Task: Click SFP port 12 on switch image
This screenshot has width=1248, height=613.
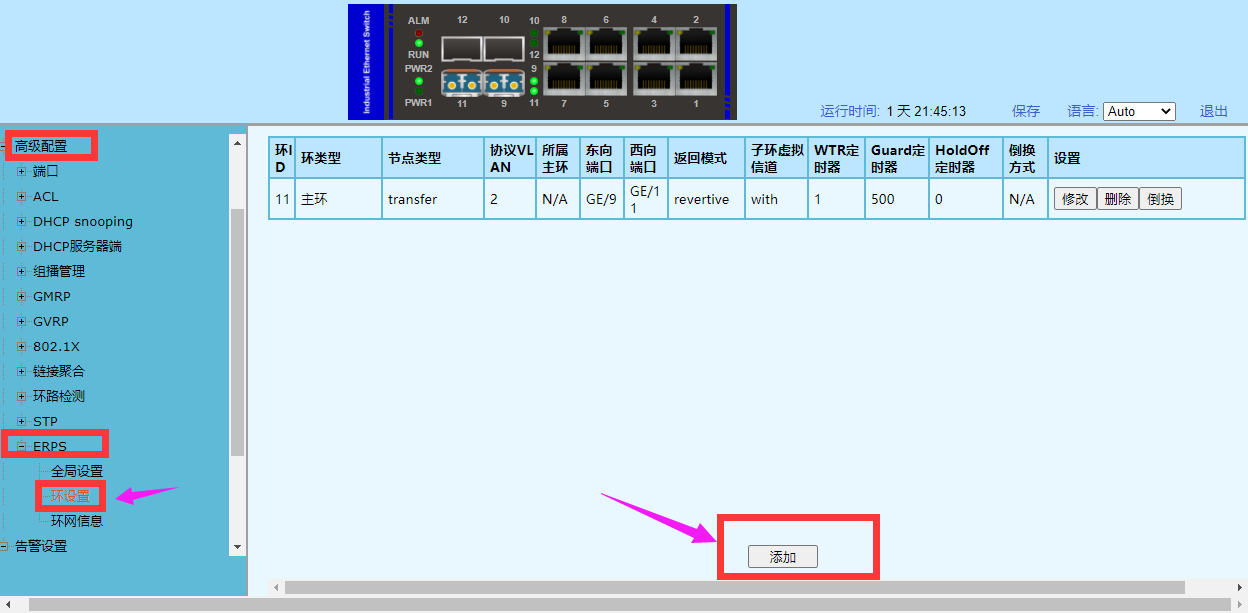Action: point(462,47)
